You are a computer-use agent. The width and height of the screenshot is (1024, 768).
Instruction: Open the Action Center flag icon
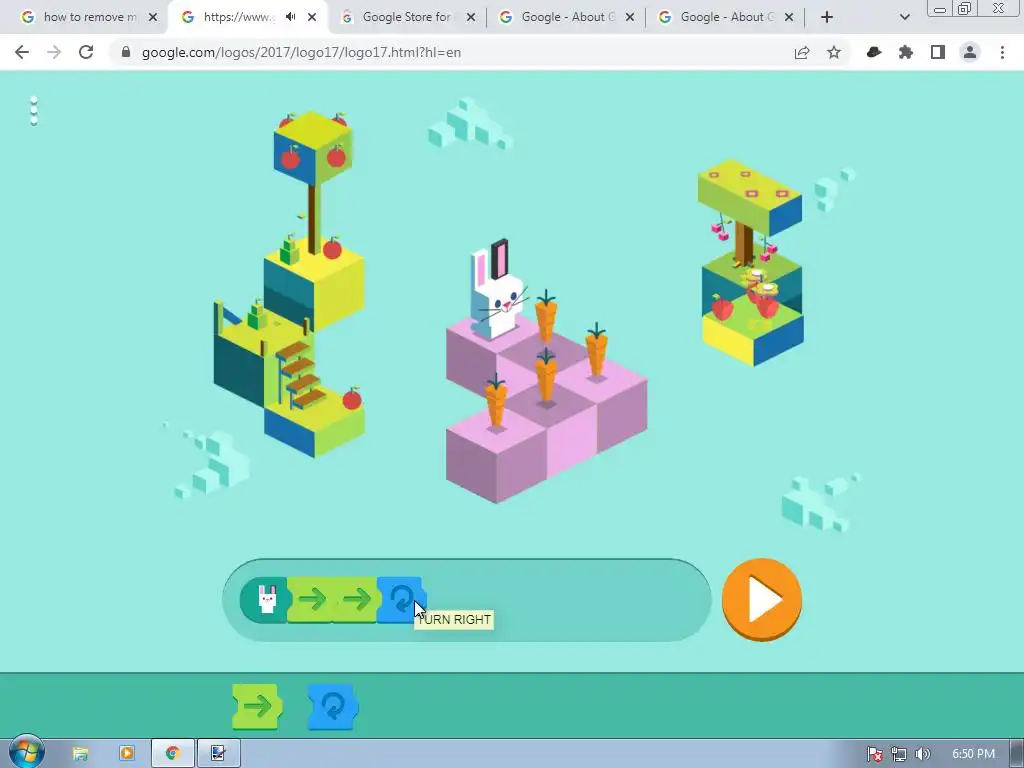click(x=875, y=754)
